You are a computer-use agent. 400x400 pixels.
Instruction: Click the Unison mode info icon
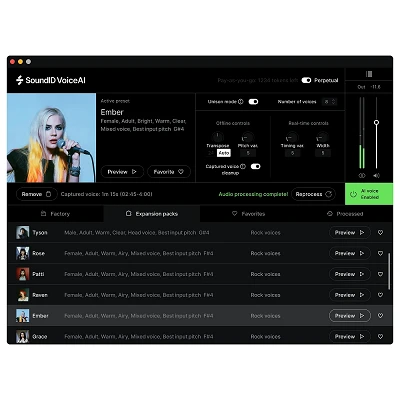point(241,102)
